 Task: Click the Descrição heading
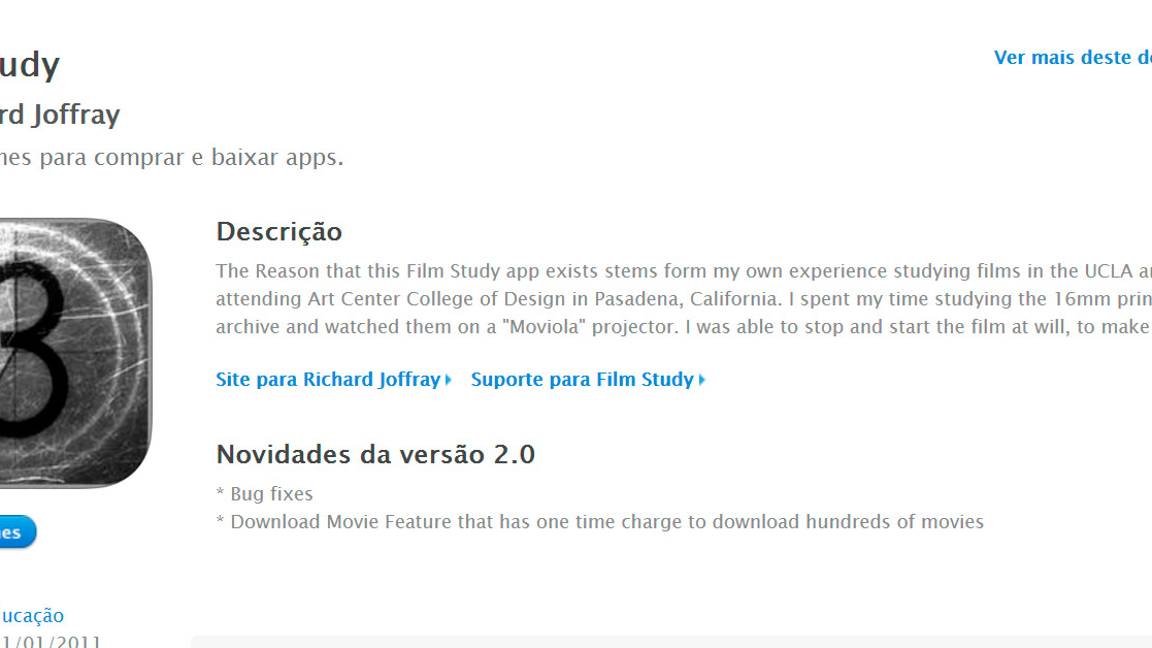[279, 232]
